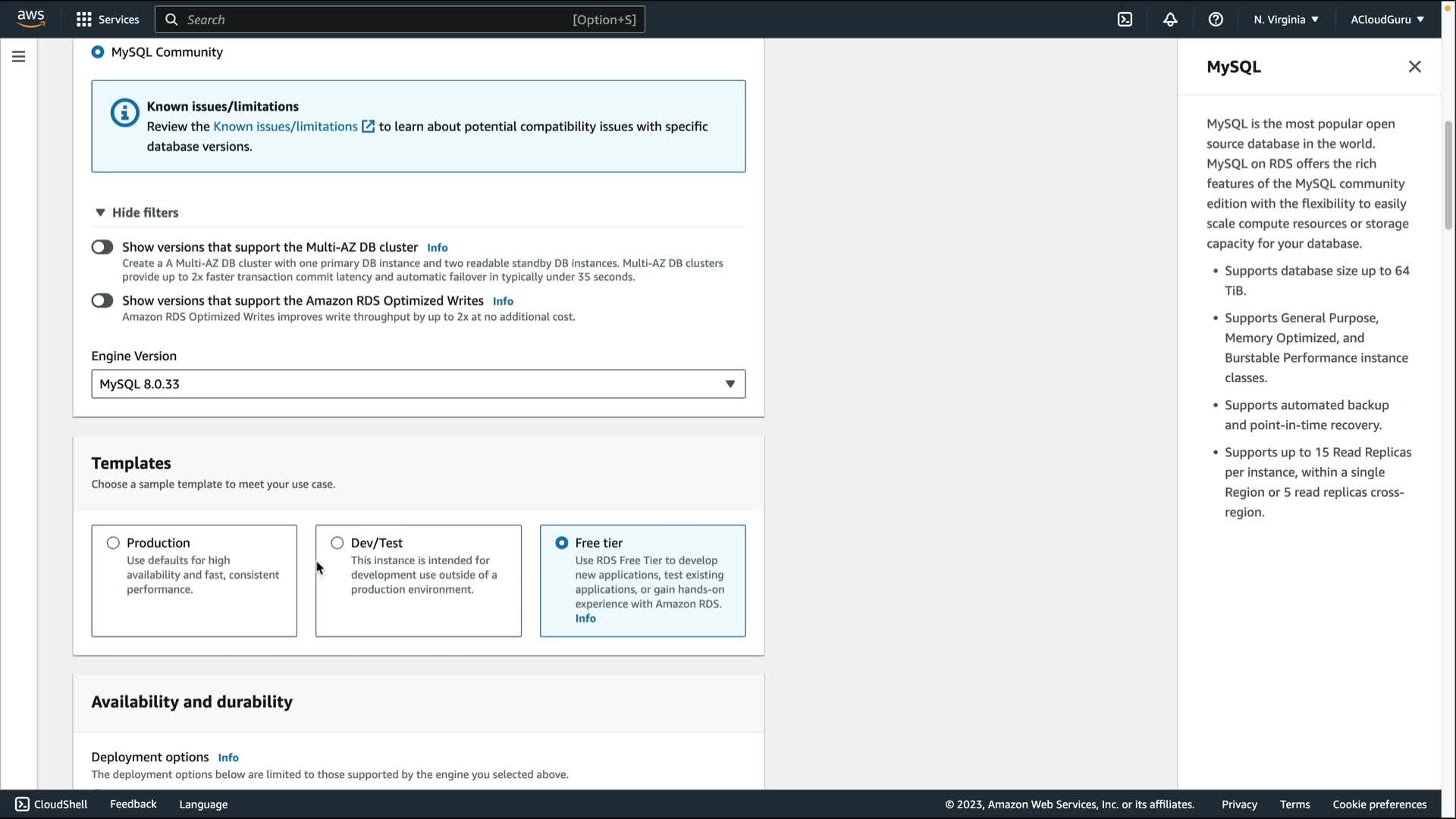Enable Multi-AZ DB cluster versions toggle

tap(102, 247)
